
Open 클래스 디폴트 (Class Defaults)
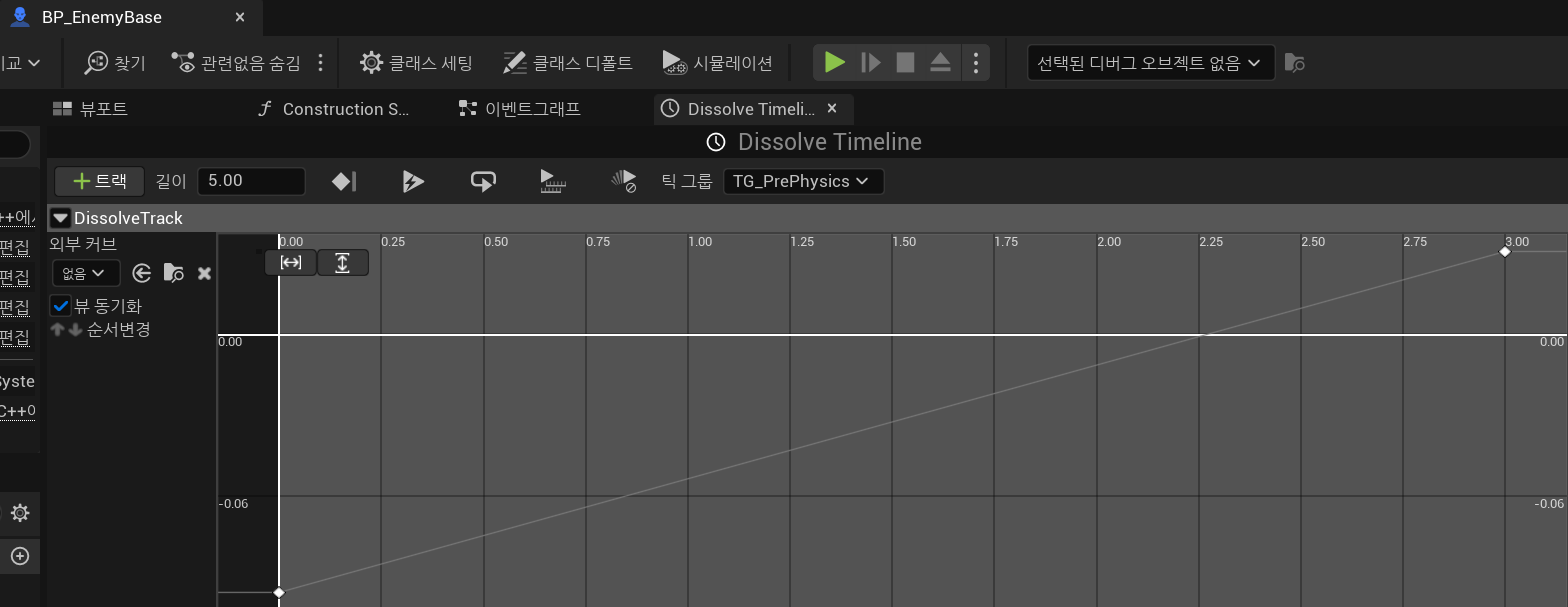[x=567, y=63]
